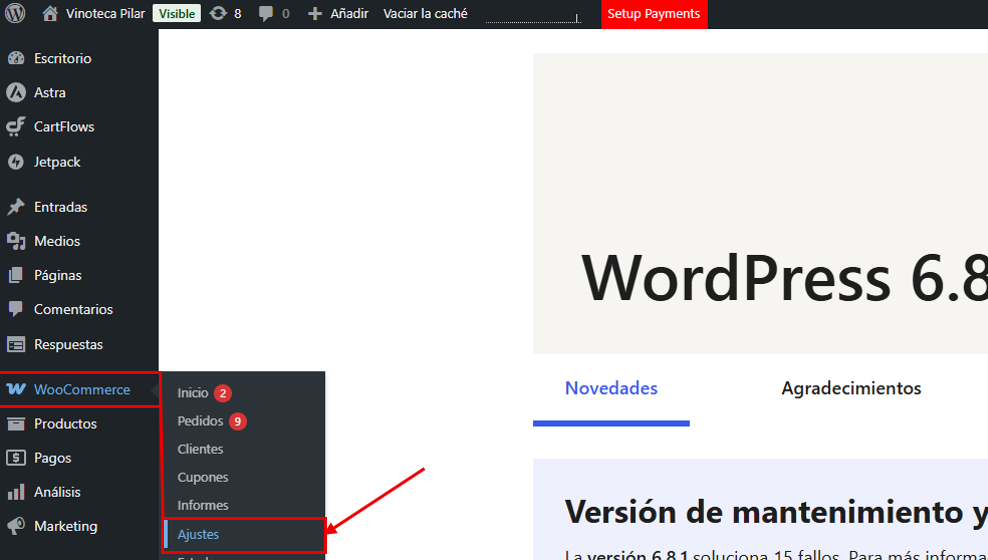
Task: Click the plus icon for Añadir
Action: click(314, 13)
